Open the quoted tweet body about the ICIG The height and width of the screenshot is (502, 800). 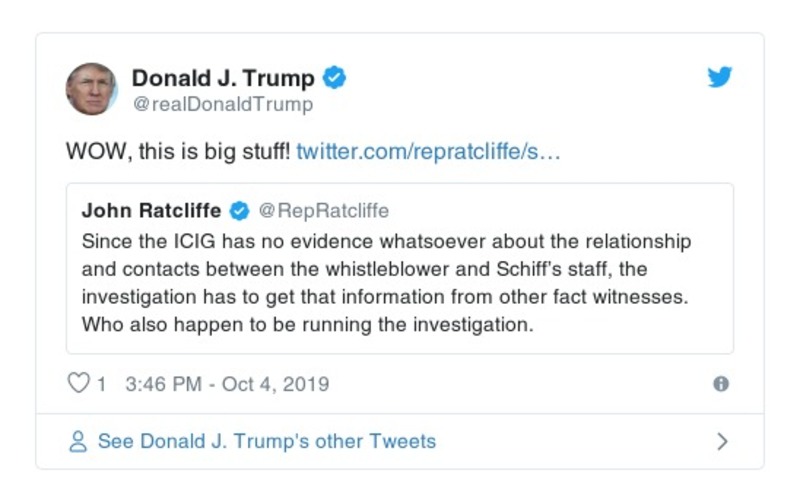[386, 283]
